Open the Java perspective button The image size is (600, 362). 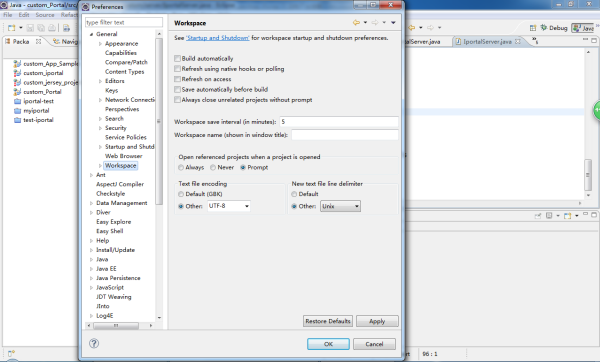point(583,28)
